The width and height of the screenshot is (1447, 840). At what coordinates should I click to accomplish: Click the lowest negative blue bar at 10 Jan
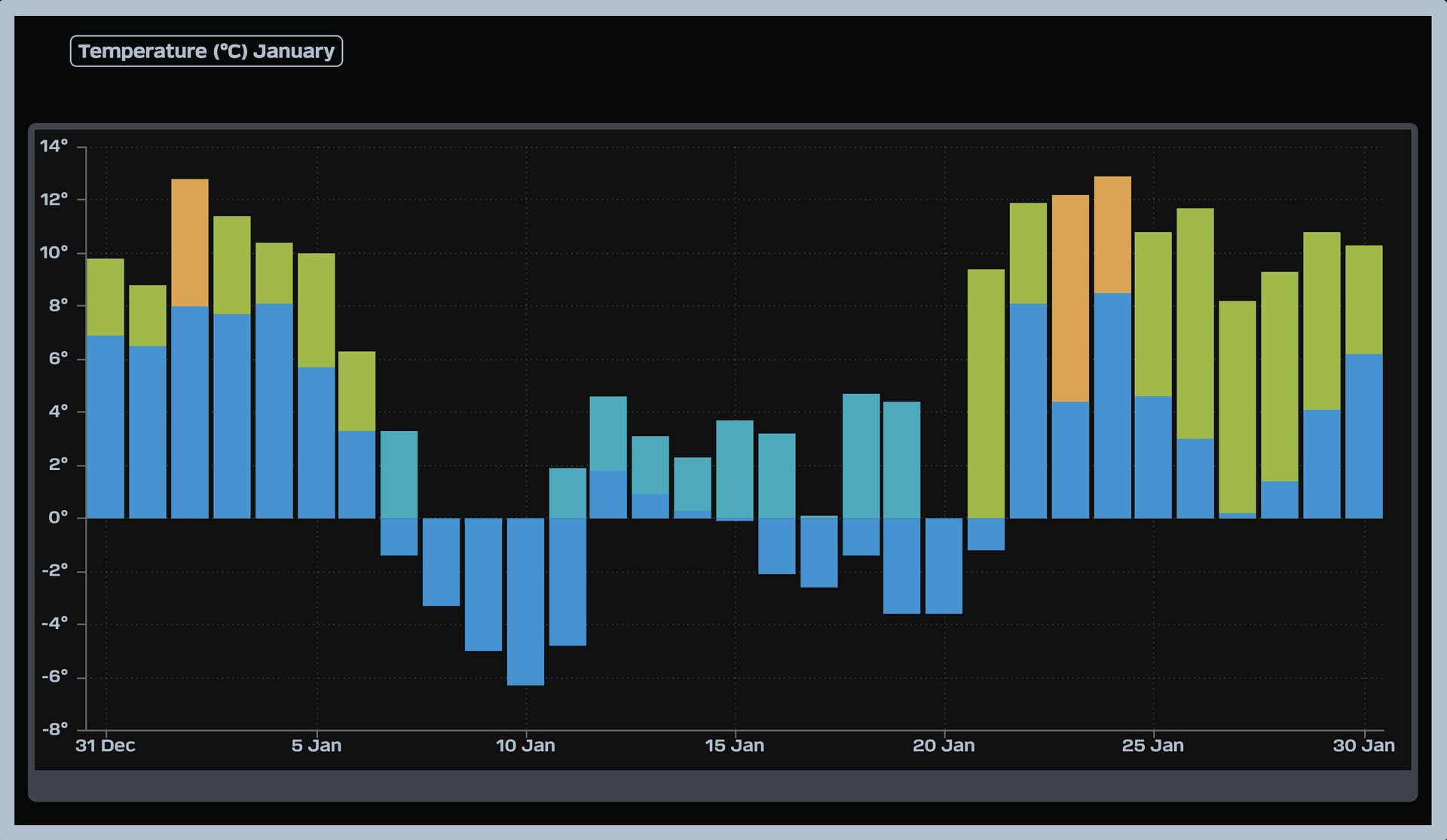click(525, 601)
